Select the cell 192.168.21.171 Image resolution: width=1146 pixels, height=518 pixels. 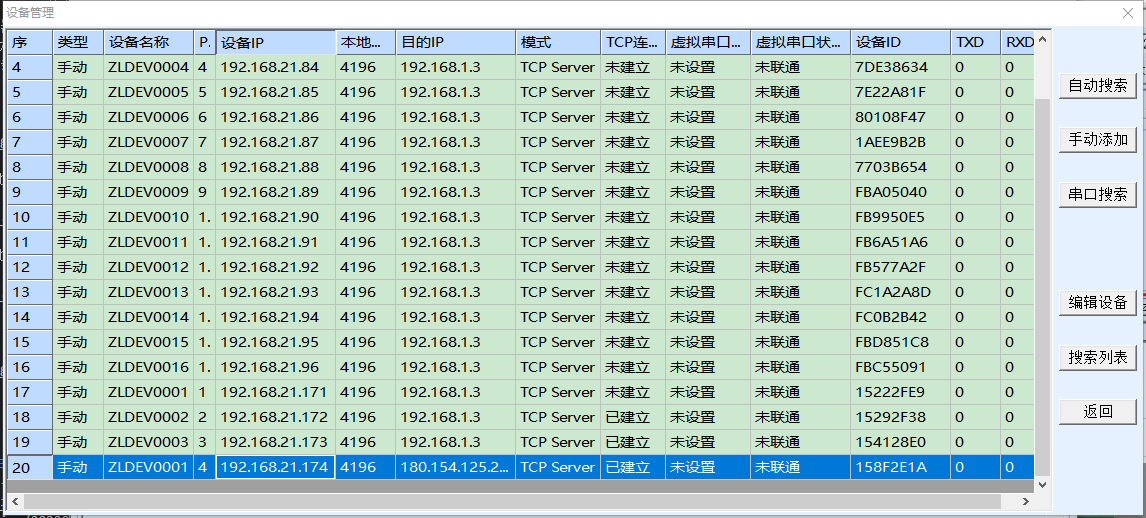point(276,392)
